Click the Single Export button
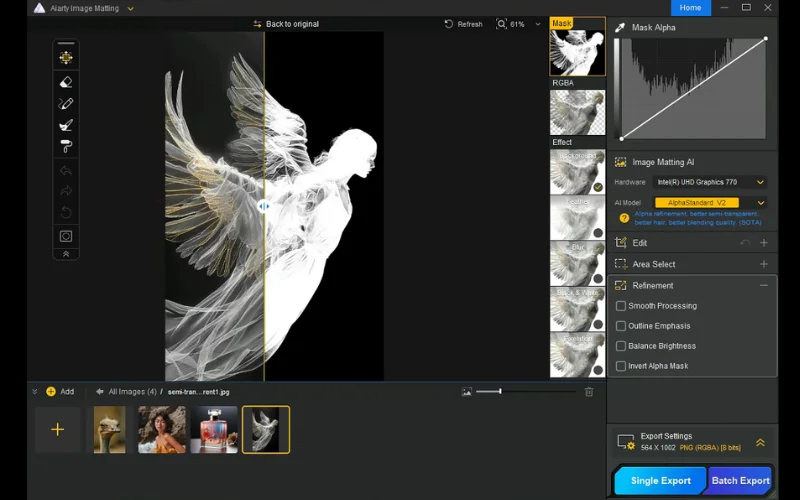Viewport: 800px width, 500px height. [660, 481]
